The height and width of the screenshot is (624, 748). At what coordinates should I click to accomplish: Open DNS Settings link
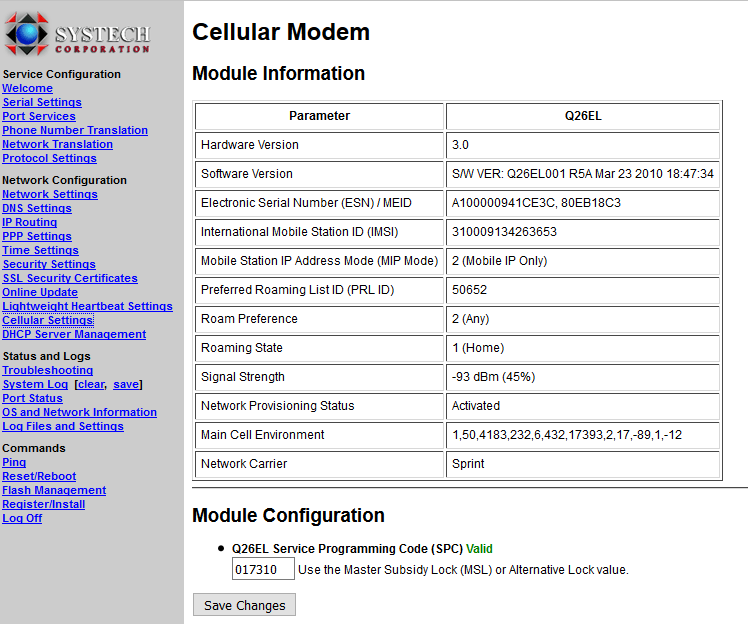(x=37, y=208)
